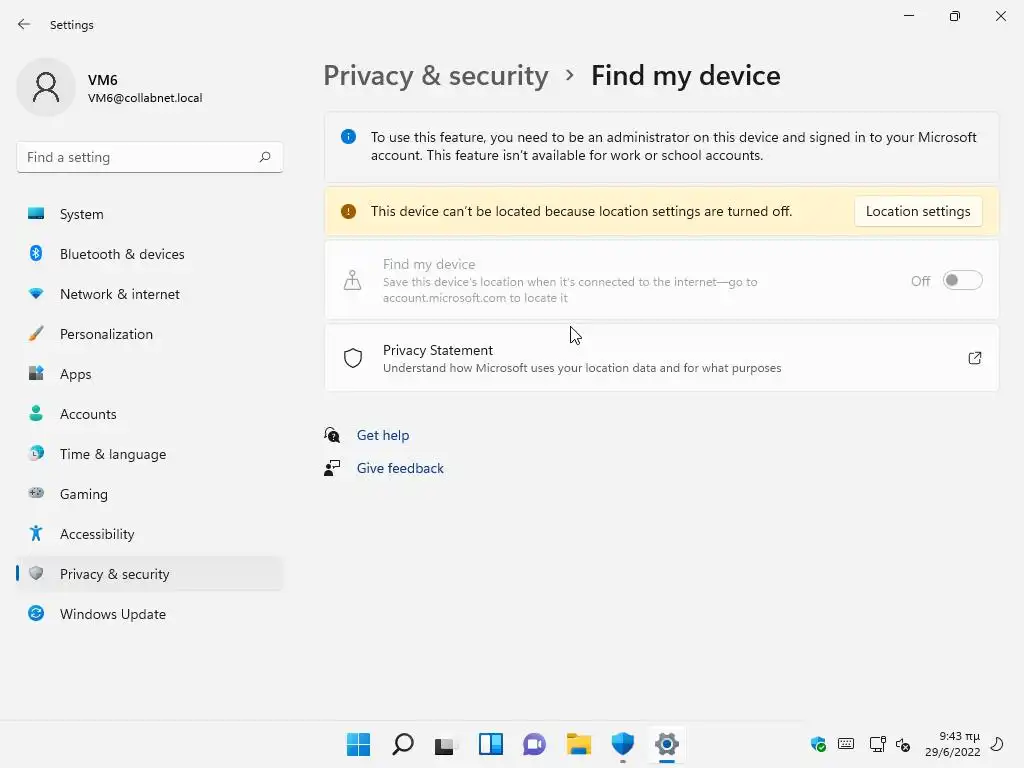Open the System settings category
Image resolution: width=1024 pixels, height=768 pixels.
point(81,214)
